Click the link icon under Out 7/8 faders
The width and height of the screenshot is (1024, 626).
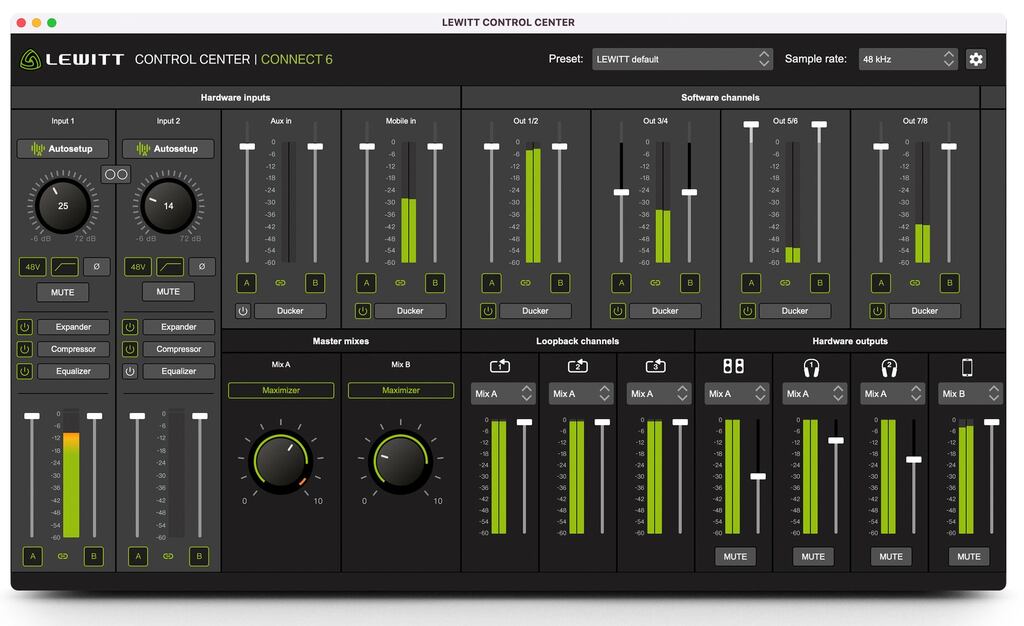click(915, 283)
